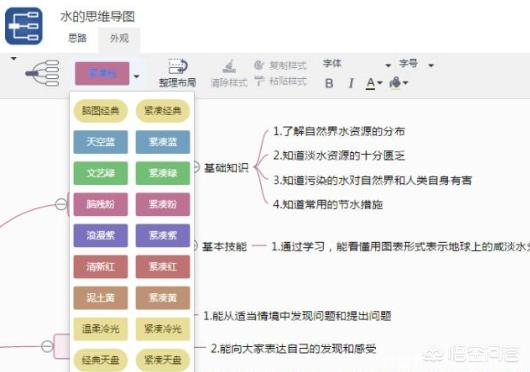
Task: Select the 紧凑冷光 theme
Action: [163, 329]
